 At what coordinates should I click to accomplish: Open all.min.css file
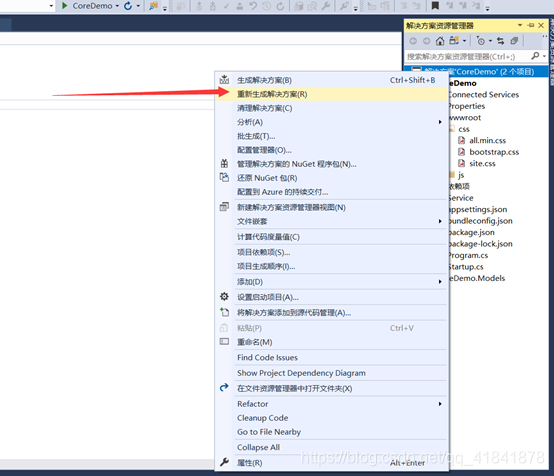[x=488, y=141]
